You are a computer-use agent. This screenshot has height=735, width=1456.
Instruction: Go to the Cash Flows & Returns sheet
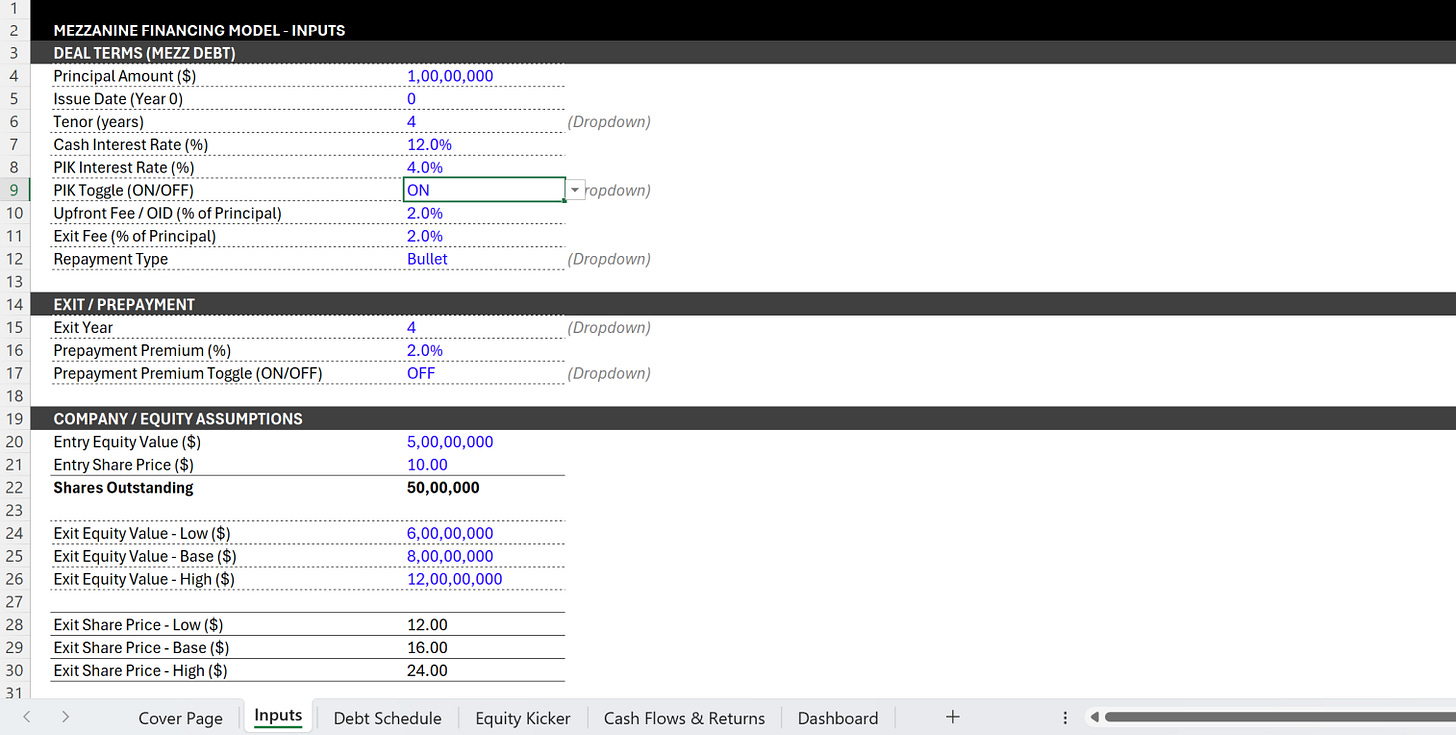click(684, 717)
